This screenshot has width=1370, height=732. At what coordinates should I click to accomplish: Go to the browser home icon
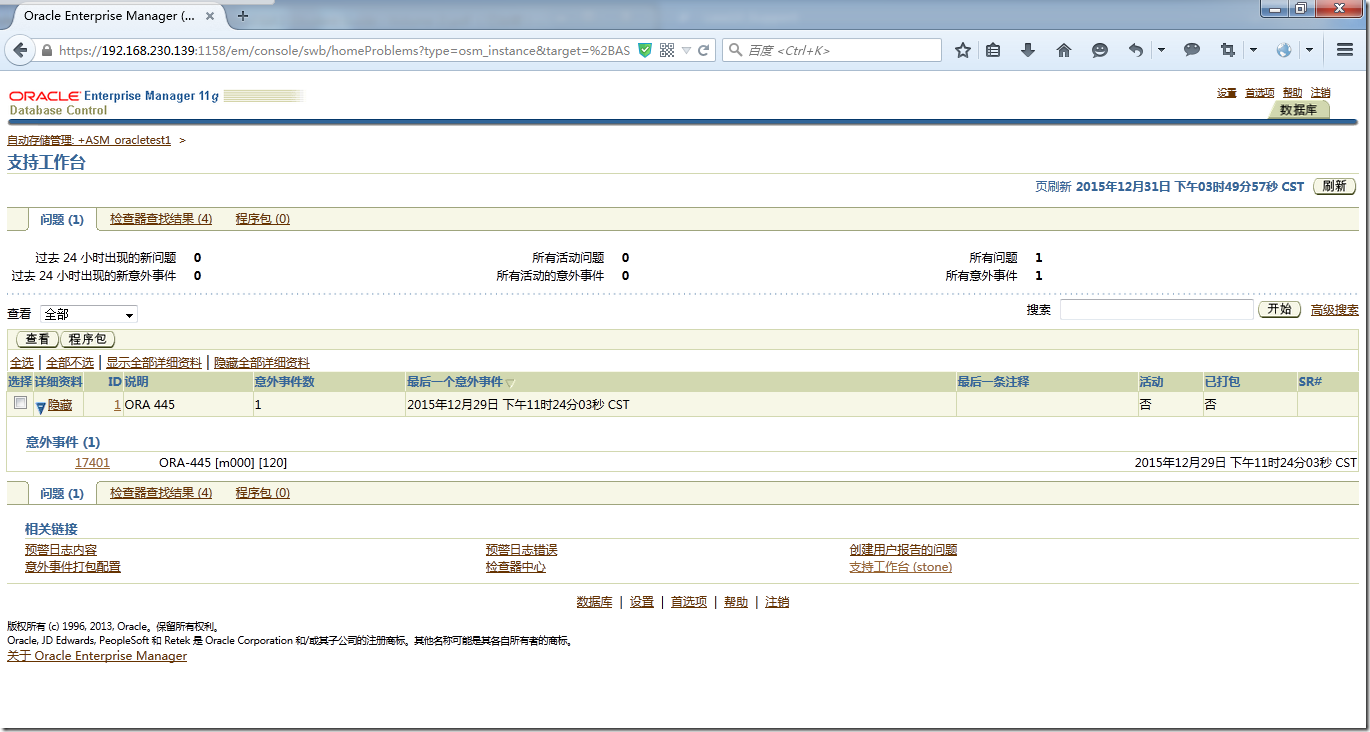coord(1063,50)
